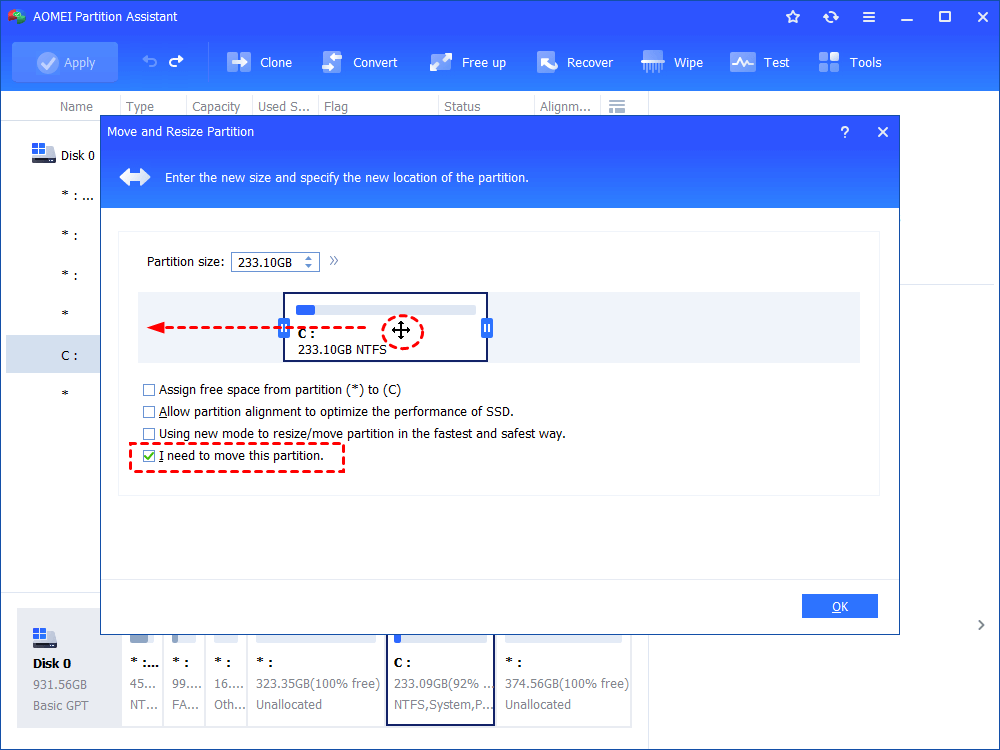Close the Move and Resize Partition dialog
The image size is (1000, 750).
click(x=883, y=132)
